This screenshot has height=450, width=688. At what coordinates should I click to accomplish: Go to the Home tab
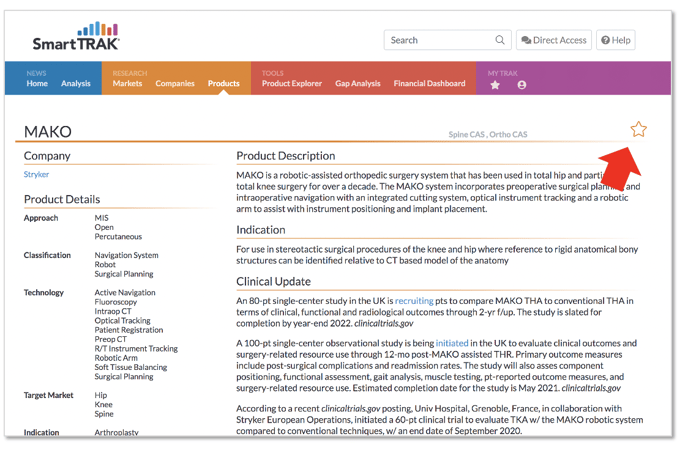[37, 83]
